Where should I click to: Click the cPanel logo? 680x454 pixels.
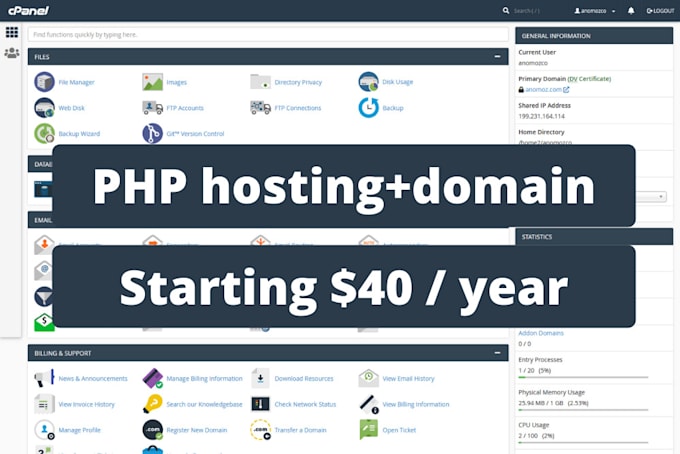click(29, 10)
